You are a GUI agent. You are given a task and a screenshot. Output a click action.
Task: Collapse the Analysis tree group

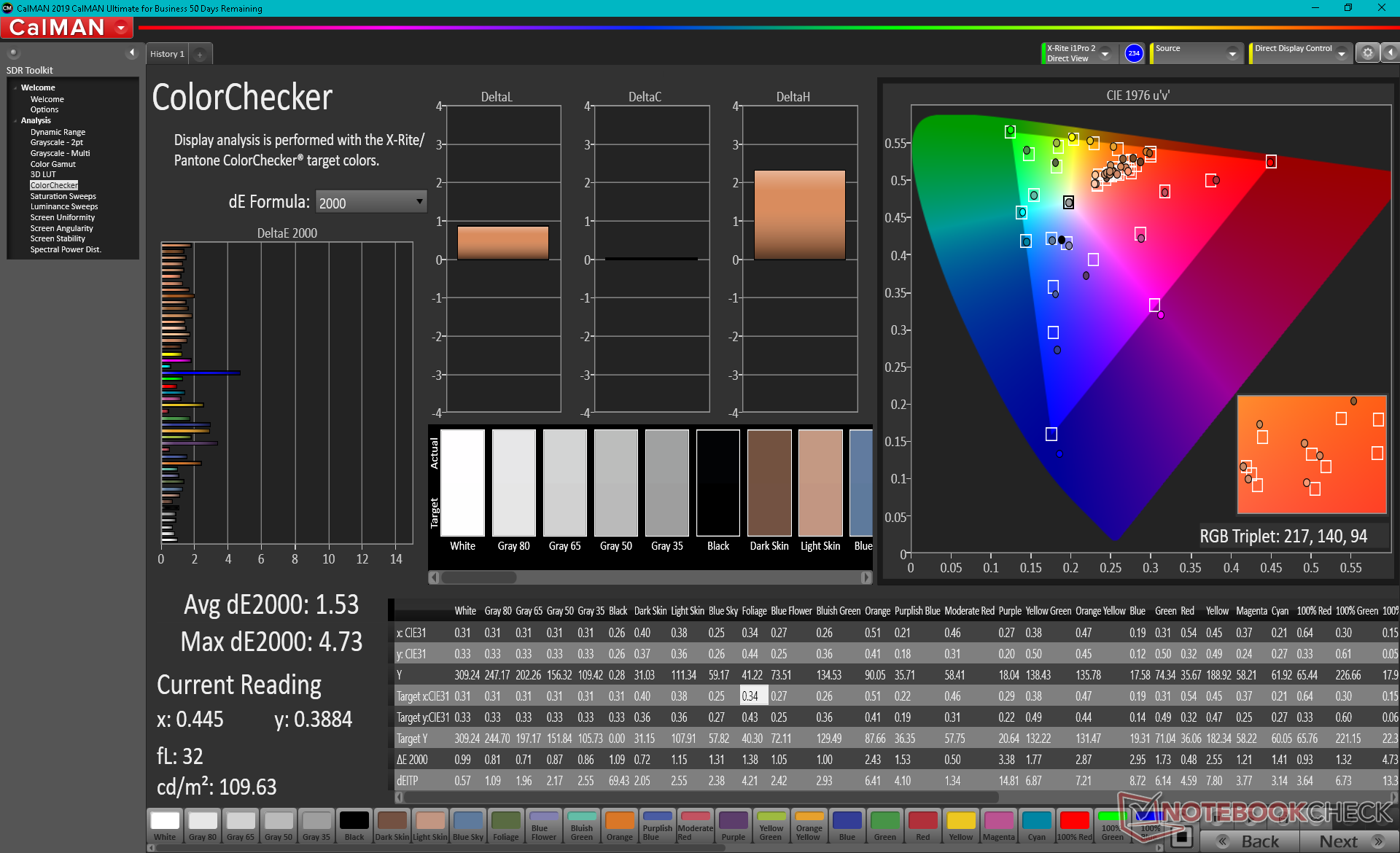pyautogui.click(x=15, y=121)
